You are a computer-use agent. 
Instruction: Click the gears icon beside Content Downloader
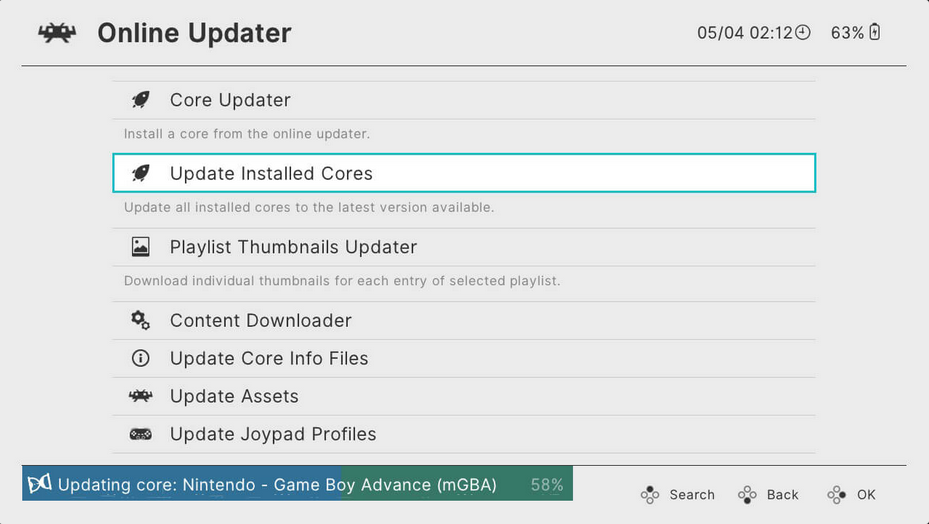(x=140, y=320)
